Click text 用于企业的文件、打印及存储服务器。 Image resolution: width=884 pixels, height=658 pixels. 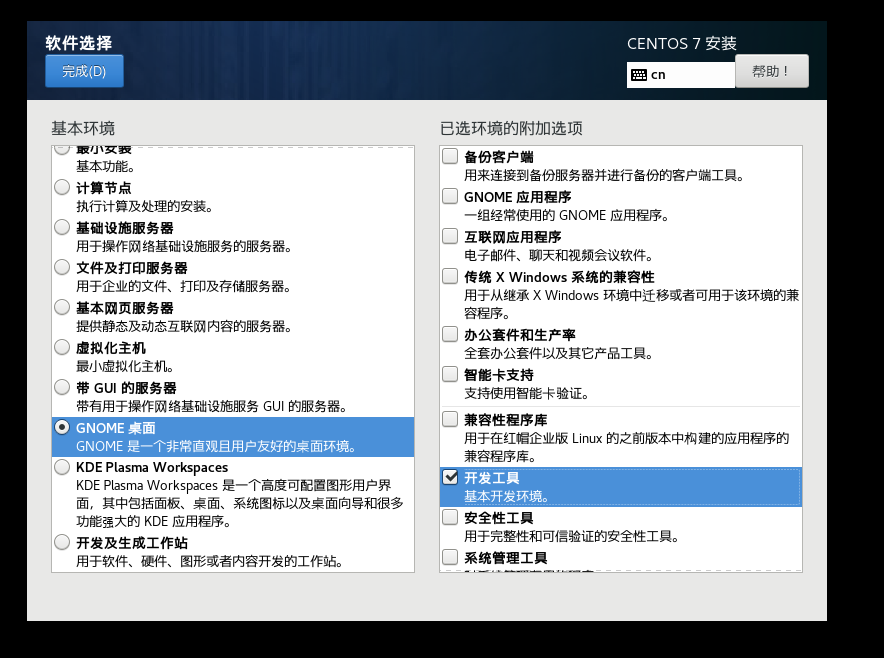[x=184, y=286]
